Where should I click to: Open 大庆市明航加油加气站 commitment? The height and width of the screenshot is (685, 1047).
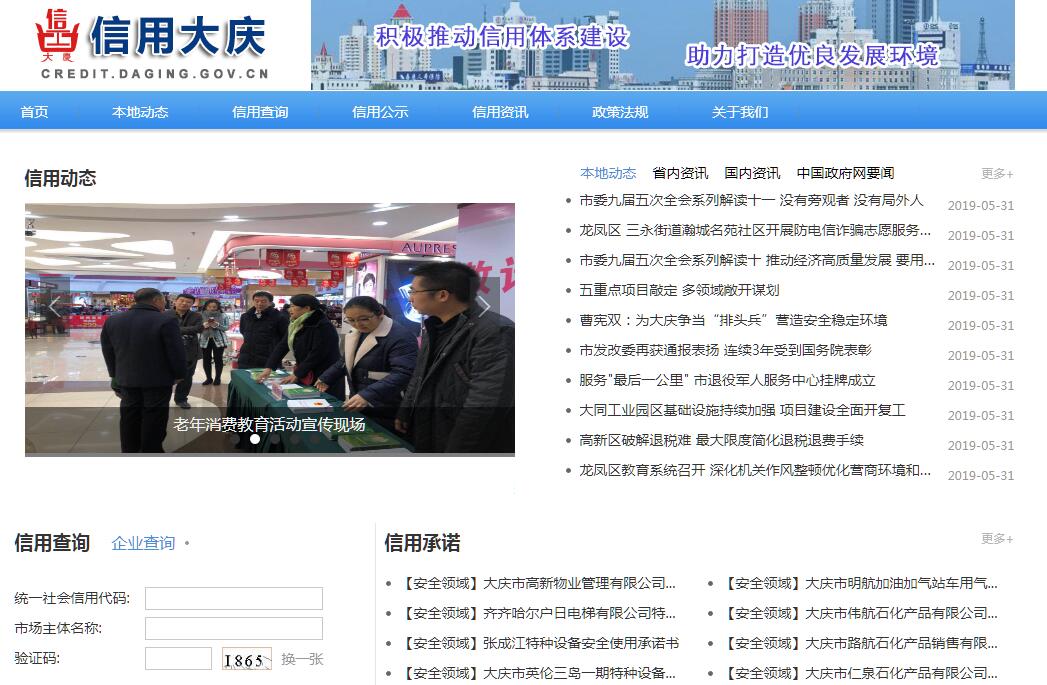click(861, 583)
